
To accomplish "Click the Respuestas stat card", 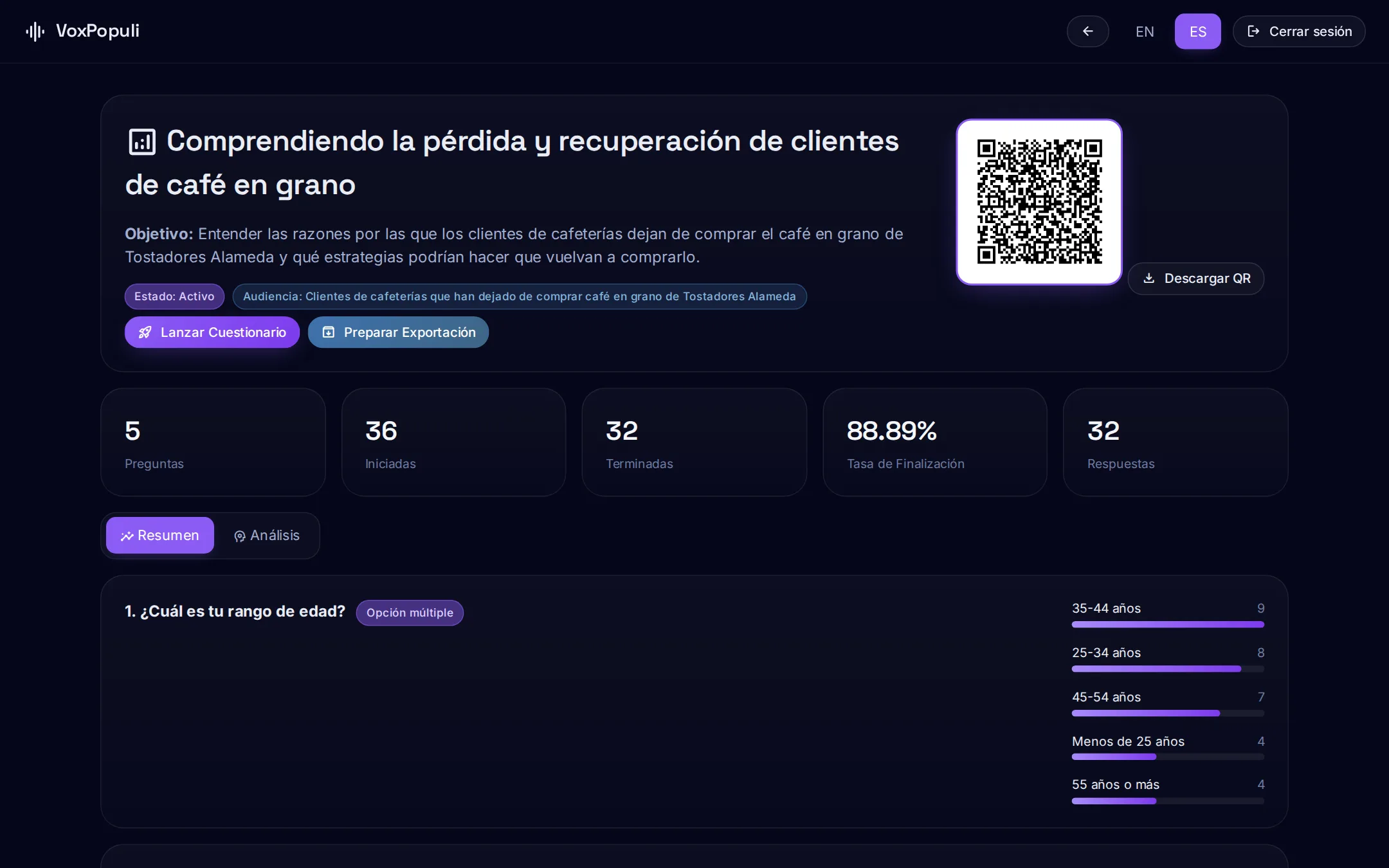I will tap(1176, 442).
